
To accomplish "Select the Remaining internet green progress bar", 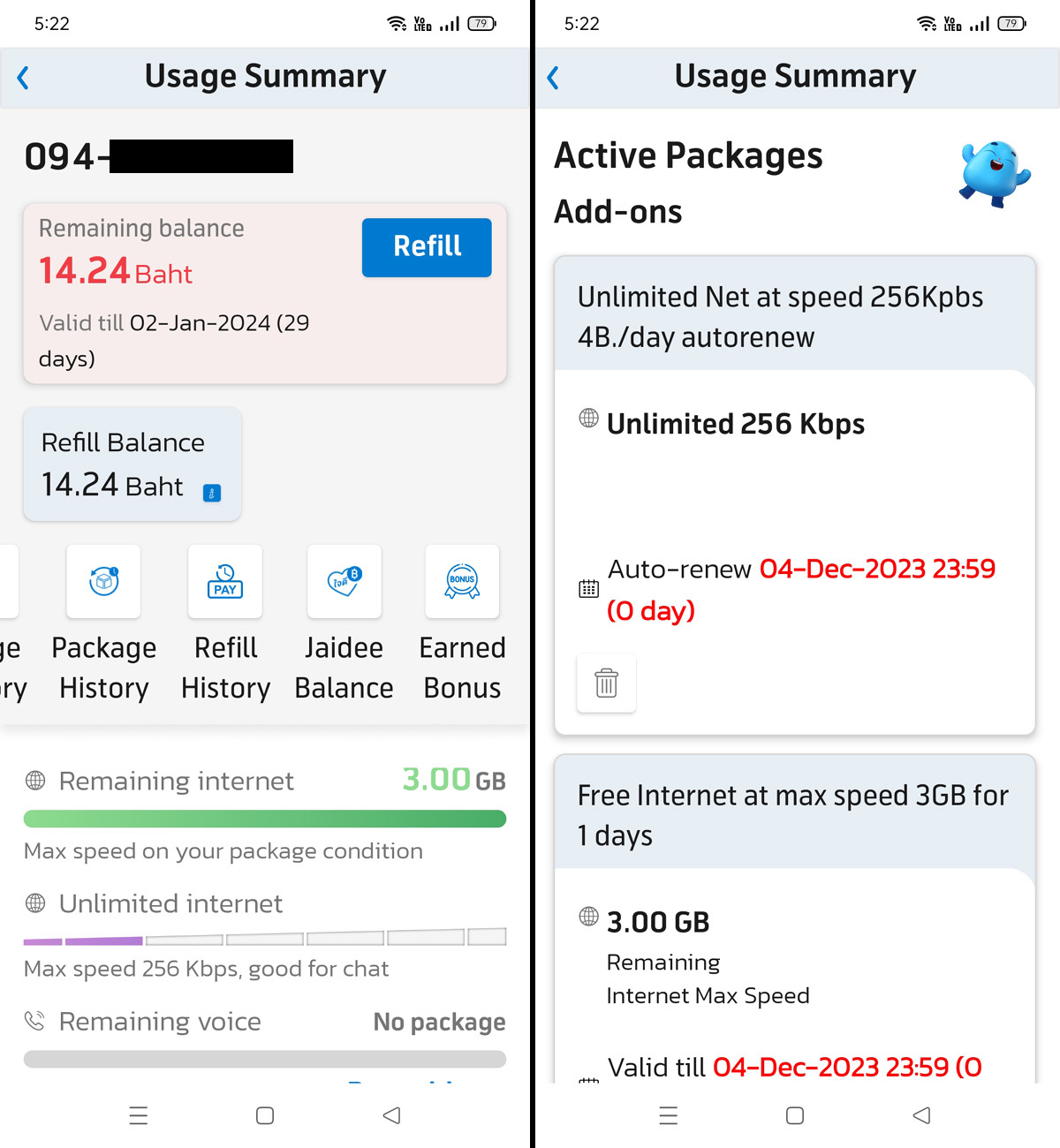I will 265,819.
